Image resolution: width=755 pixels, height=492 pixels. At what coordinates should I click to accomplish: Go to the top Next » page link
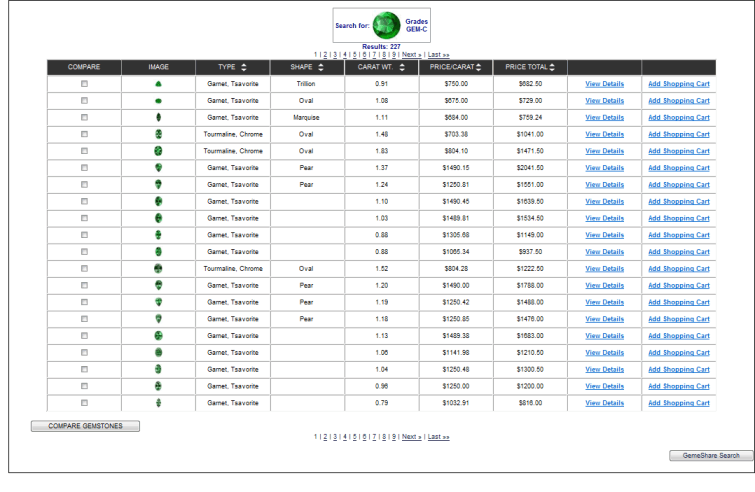[x=411, y=54]
